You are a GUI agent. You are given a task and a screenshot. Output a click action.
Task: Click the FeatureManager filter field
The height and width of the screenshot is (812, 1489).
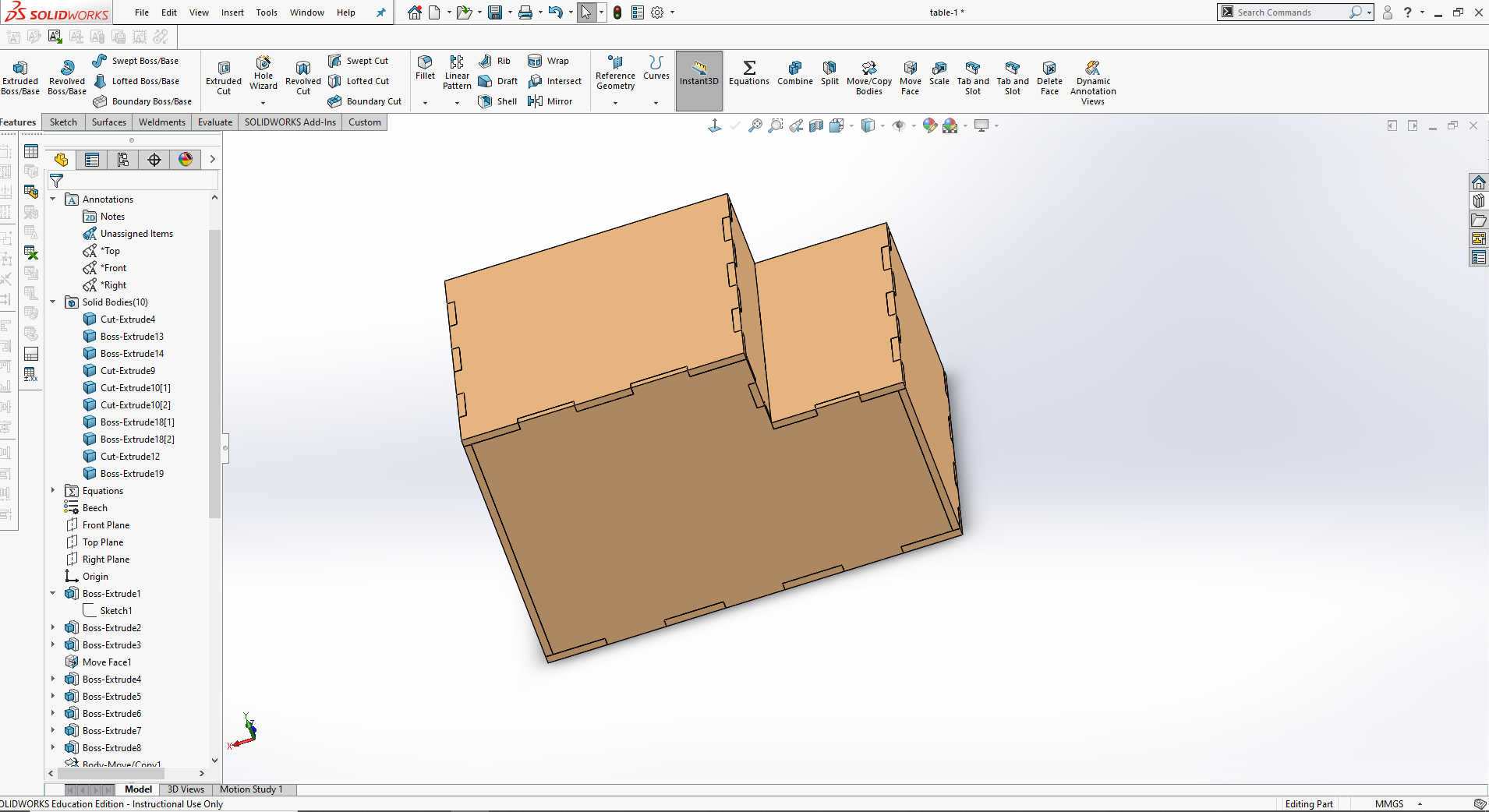(133, 181)
